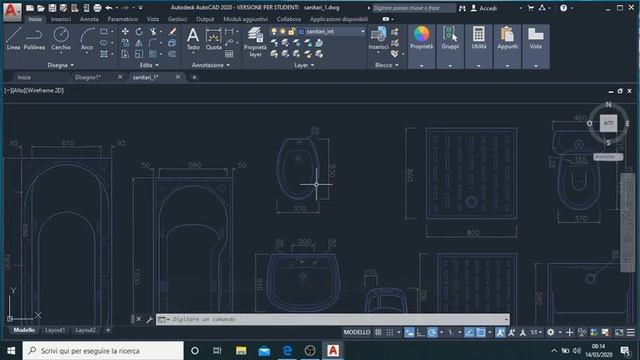Open the Inserisci ribbon tab
Viewport: 640px width, 360px height.
click(x=61, y=19)
